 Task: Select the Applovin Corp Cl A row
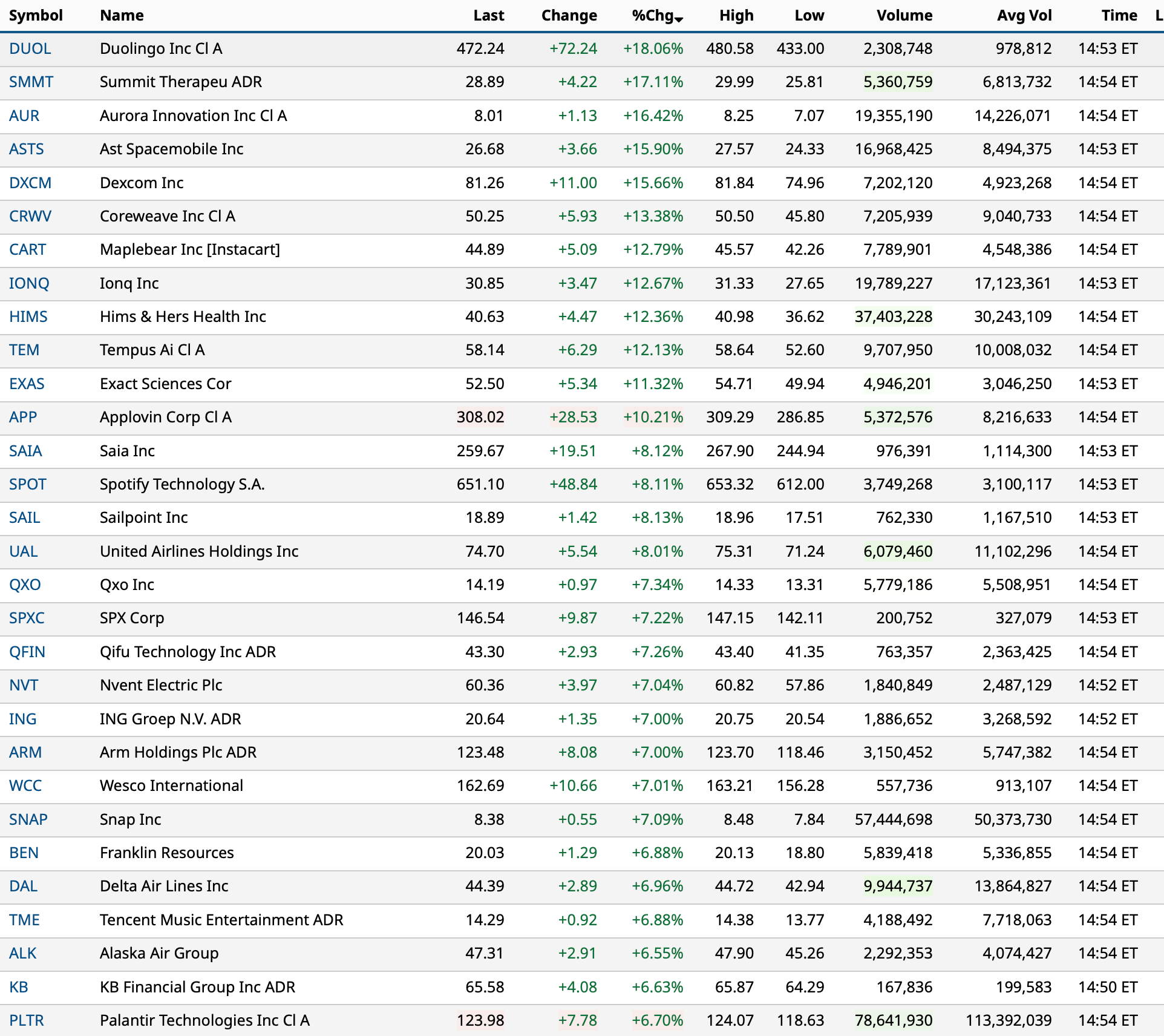[165, 417]
